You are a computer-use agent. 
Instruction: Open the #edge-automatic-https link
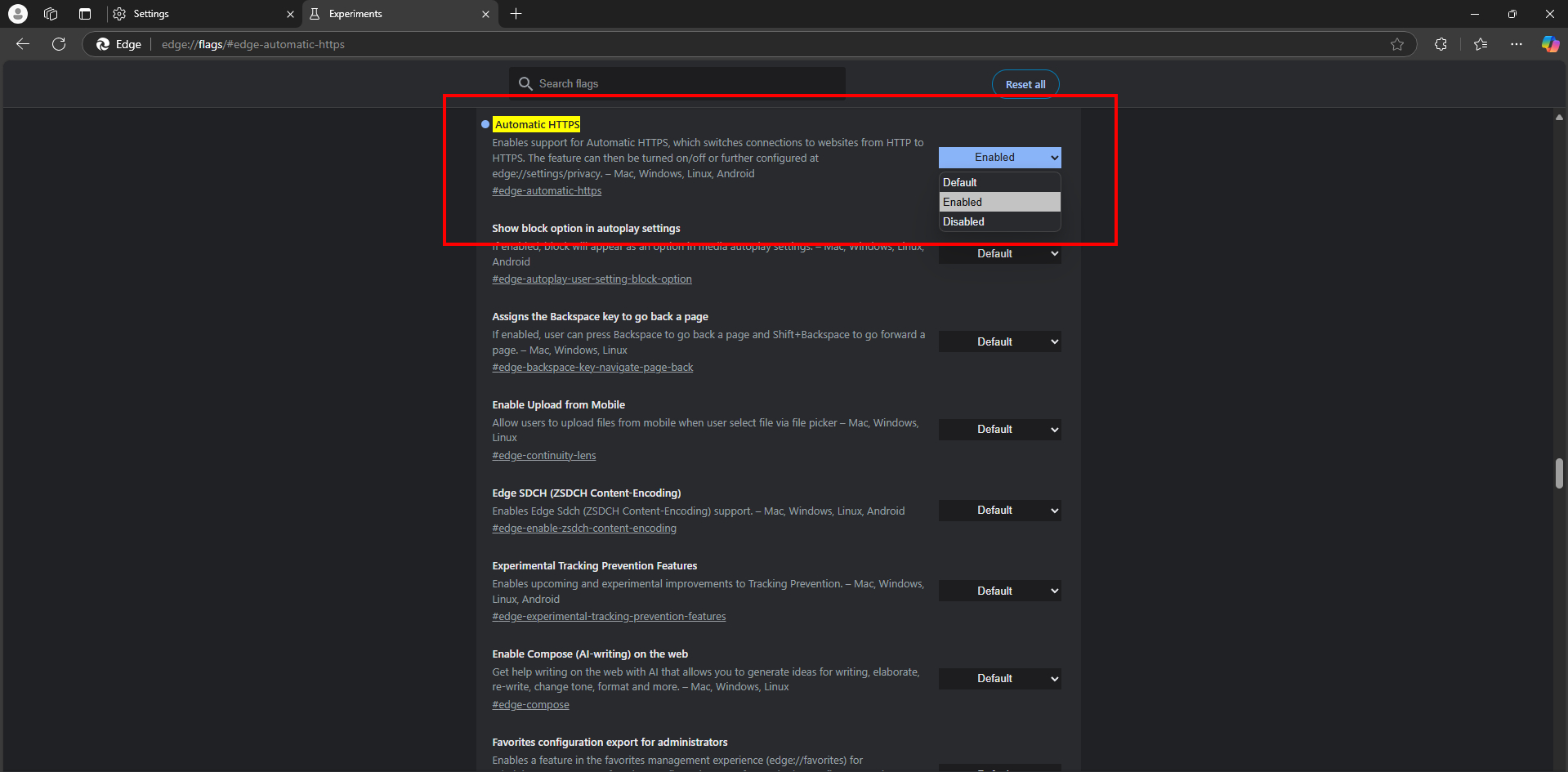click(x=547, y=190)
